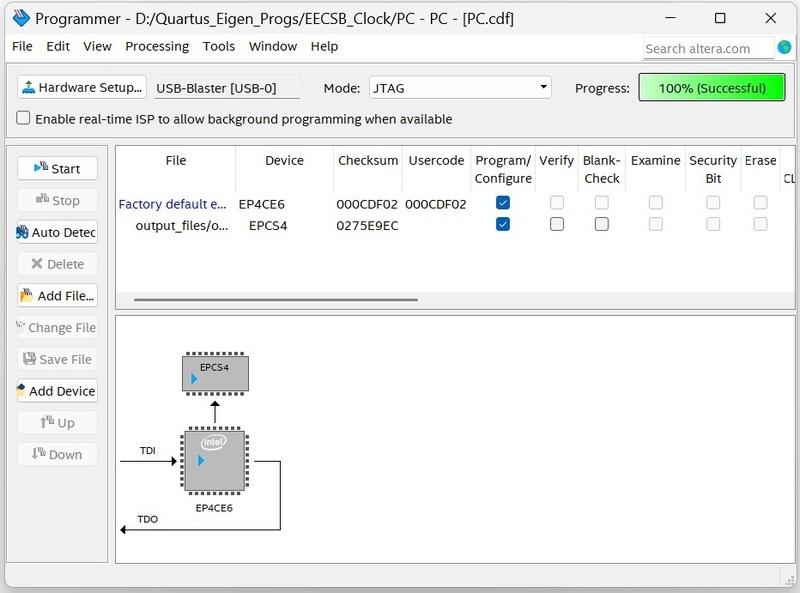Maximize the Programmer window
The width and height of the screenshot is (800, 593).
coord(720,18)
